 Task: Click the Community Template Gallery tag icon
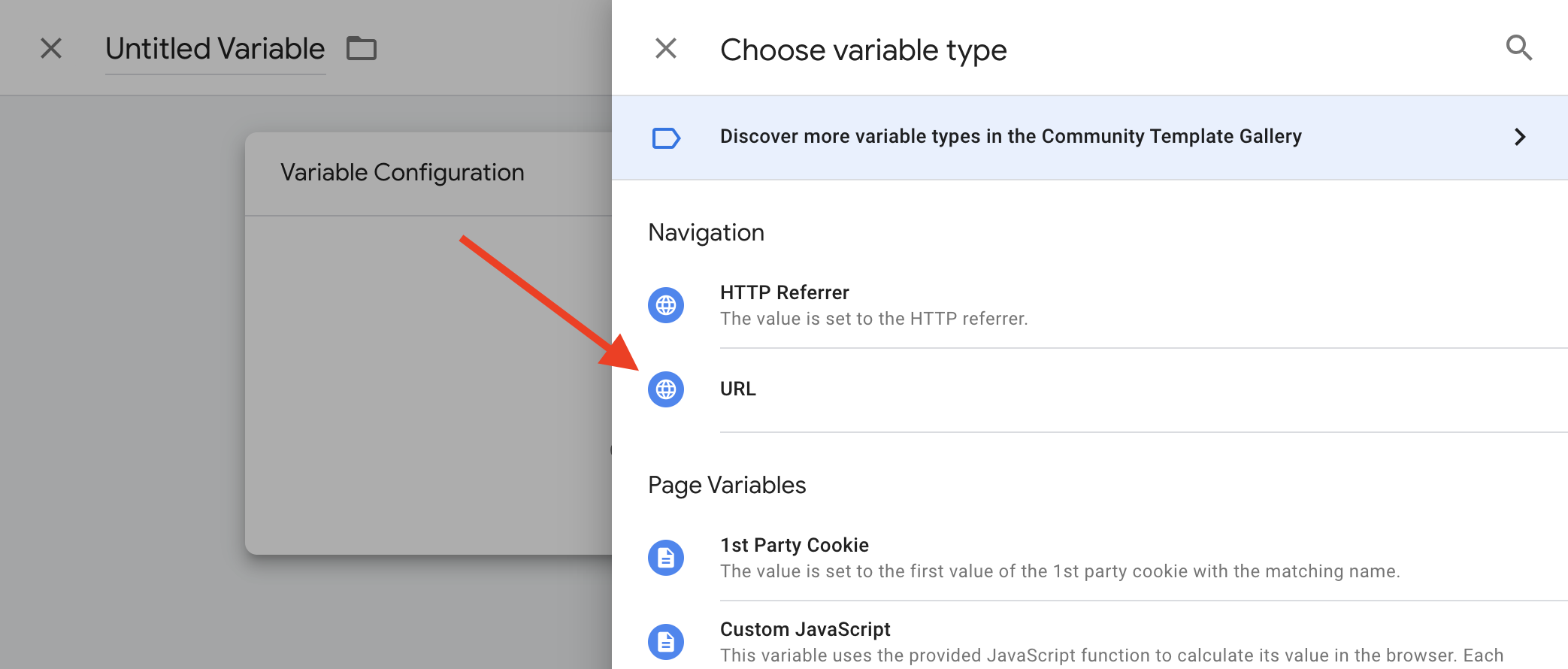(666, 138)
